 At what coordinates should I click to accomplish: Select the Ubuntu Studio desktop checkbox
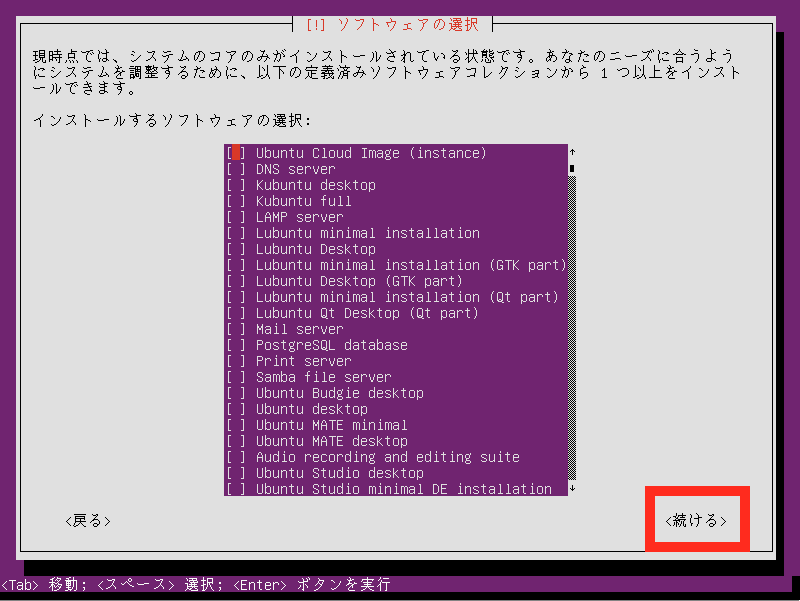236,473
